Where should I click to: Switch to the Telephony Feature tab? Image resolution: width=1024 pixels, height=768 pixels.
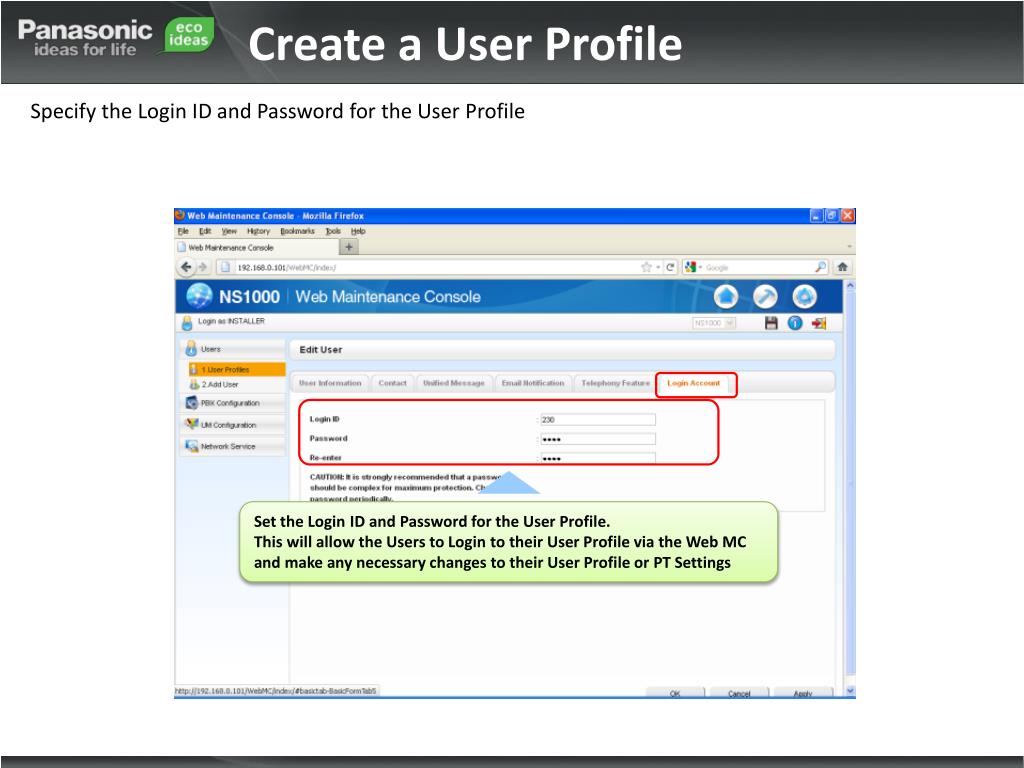pos(615,383)
